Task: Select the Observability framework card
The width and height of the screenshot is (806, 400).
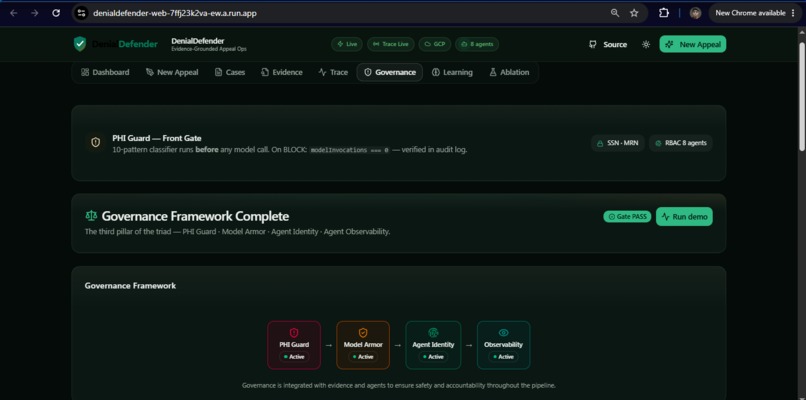Action: 503,345
